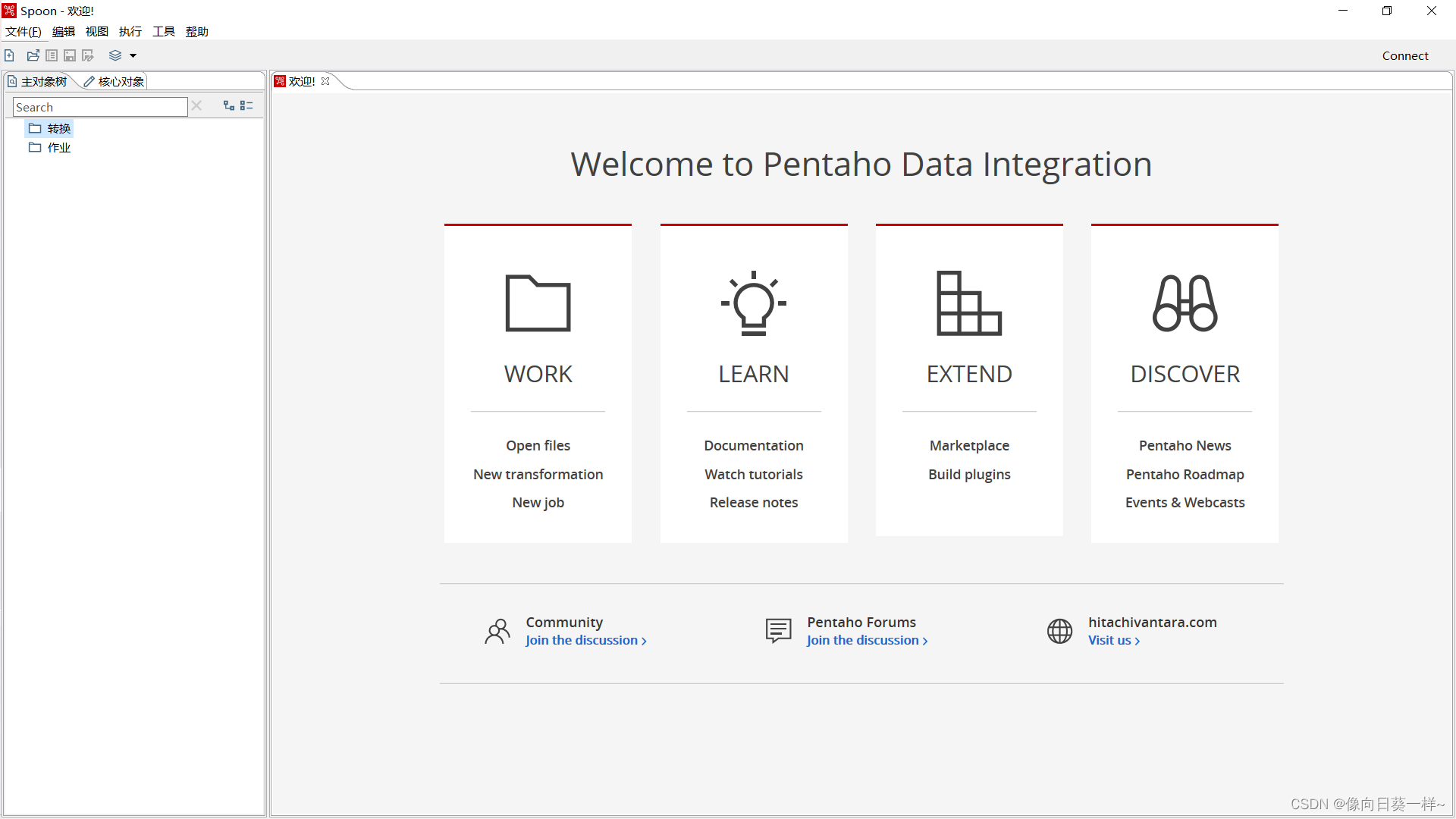1456x819 pixels.
Task: Click the Open file toolbar icon
Action: click(33, 55)
